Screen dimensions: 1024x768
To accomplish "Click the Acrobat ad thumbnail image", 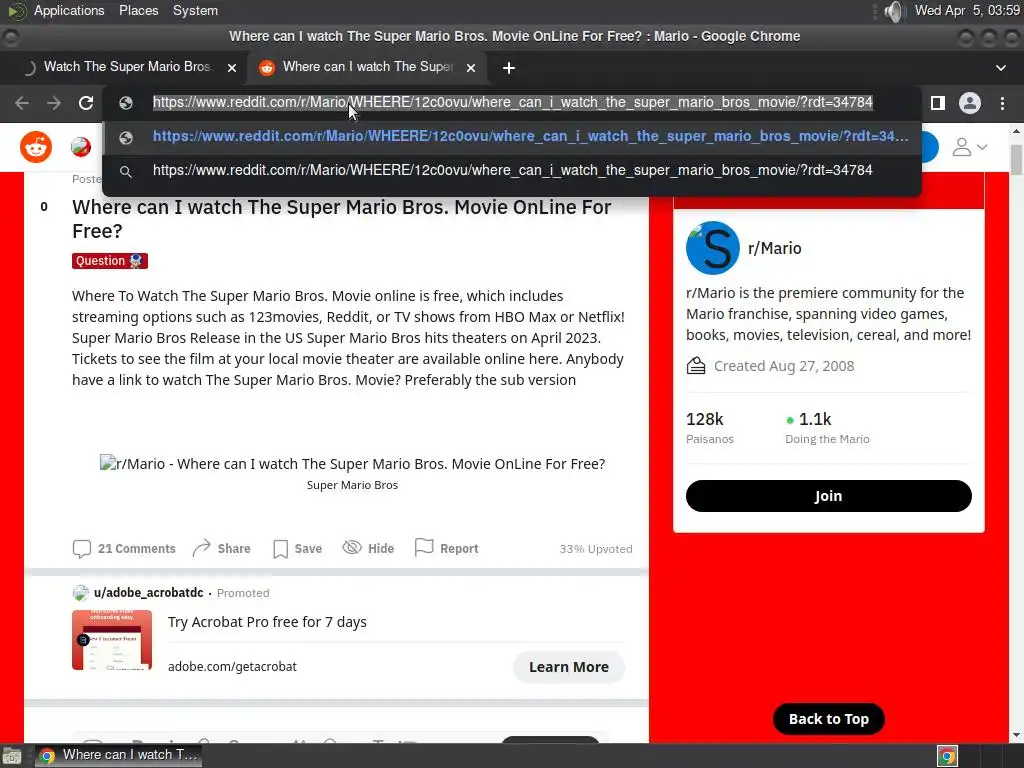I will coord(112,640).
